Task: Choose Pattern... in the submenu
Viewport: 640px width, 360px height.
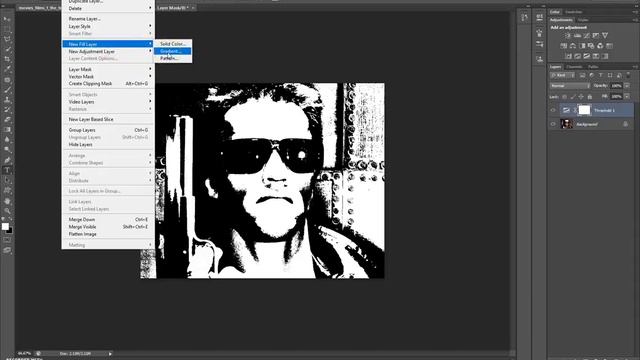Action: (x=173, y=58)
